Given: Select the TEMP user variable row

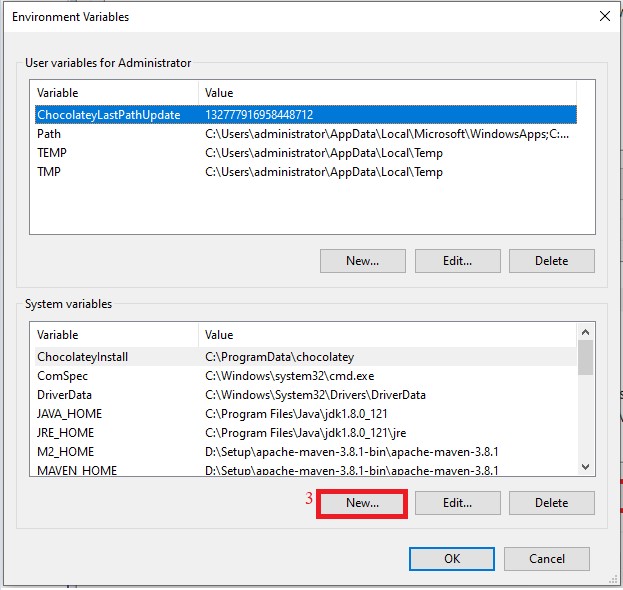Looking at the screenshot, I should [x=306, y=153].
